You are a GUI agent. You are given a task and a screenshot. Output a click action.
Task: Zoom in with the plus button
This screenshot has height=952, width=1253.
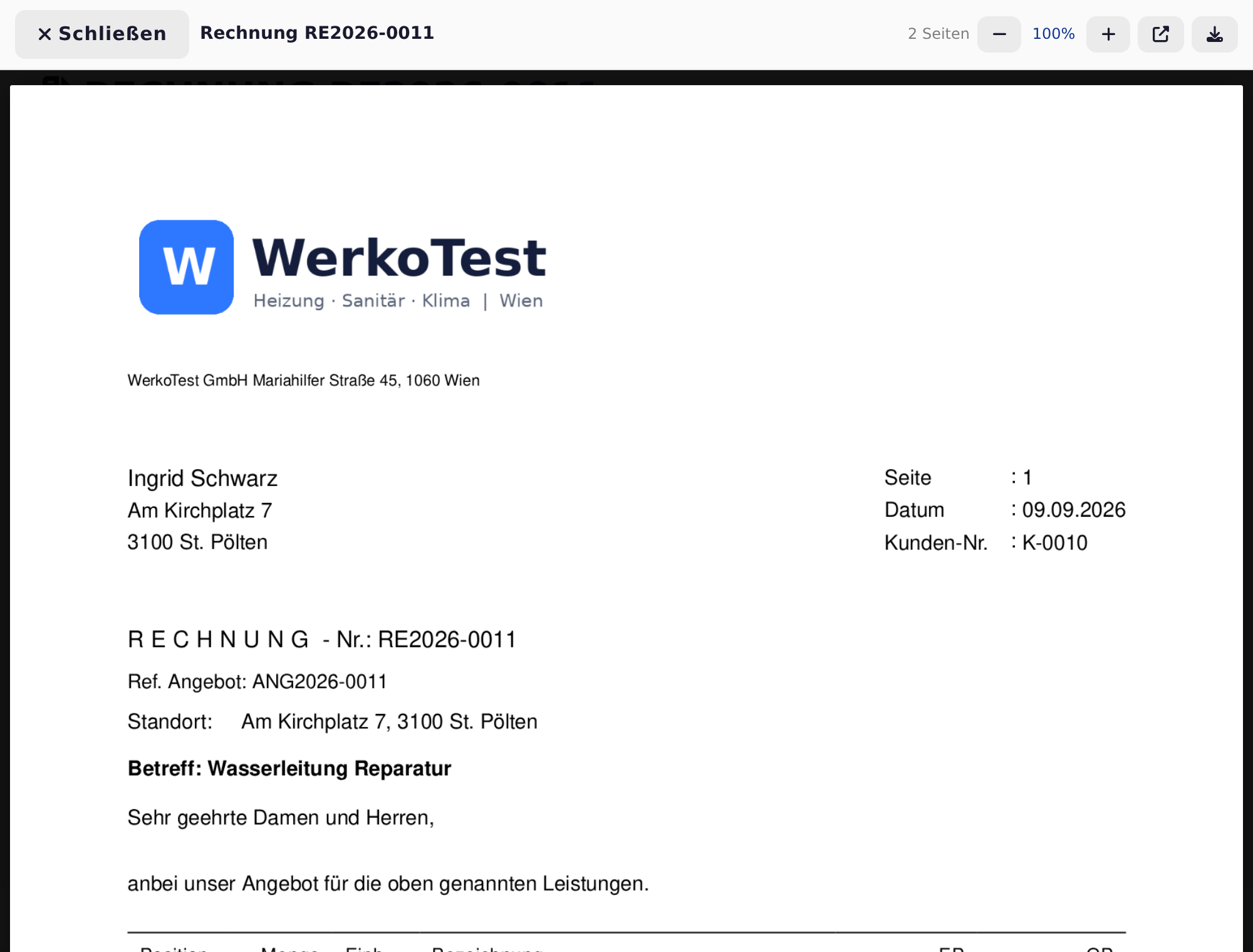coord(1108,34)
